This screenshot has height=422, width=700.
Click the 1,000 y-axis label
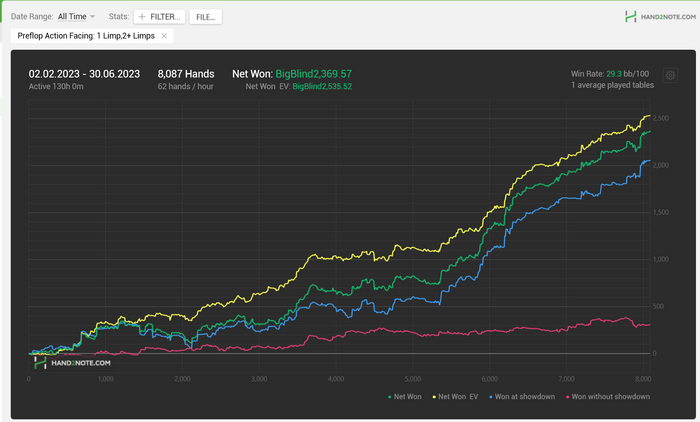coord(661,259)
